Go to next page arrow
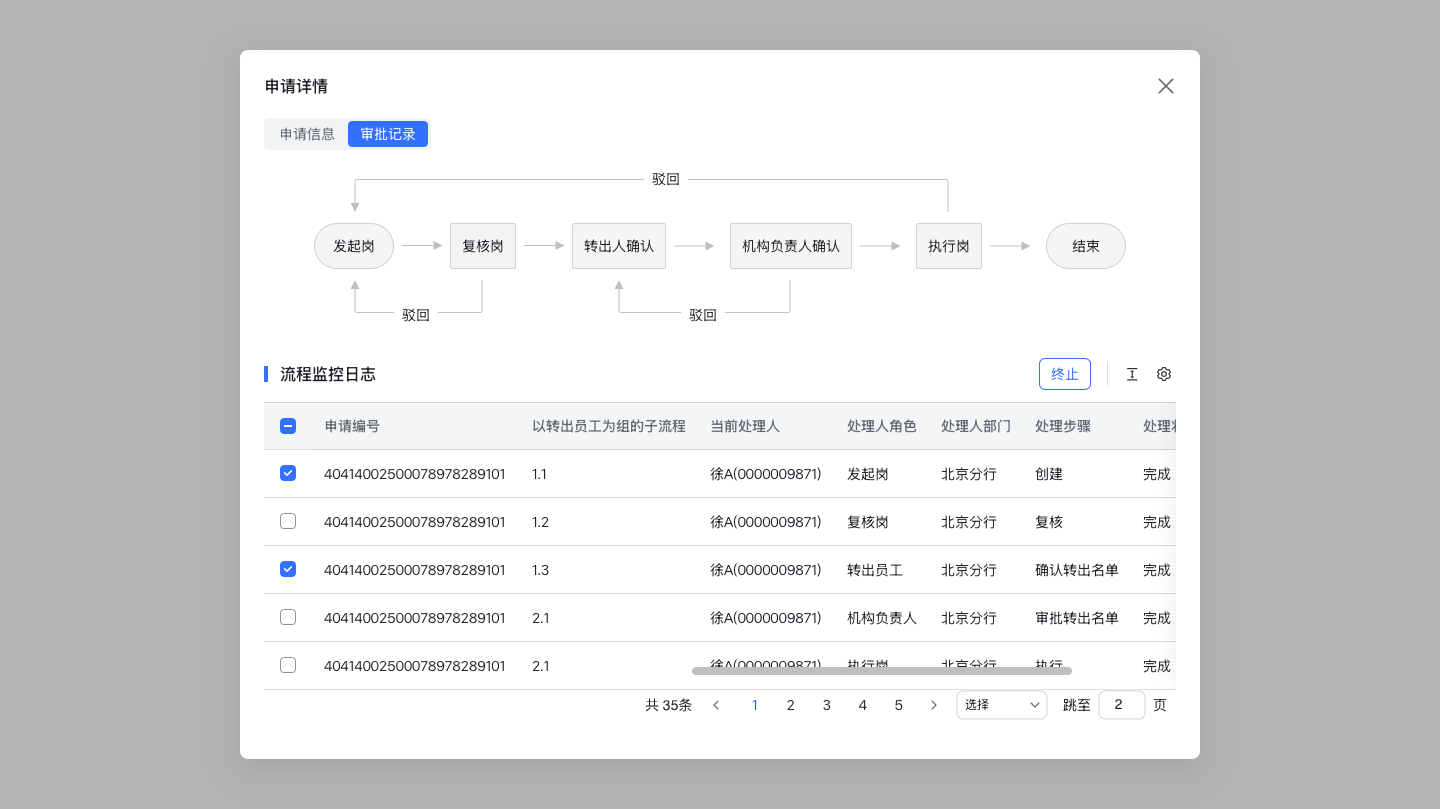The image size is (1440, 809). click(934, 705)
